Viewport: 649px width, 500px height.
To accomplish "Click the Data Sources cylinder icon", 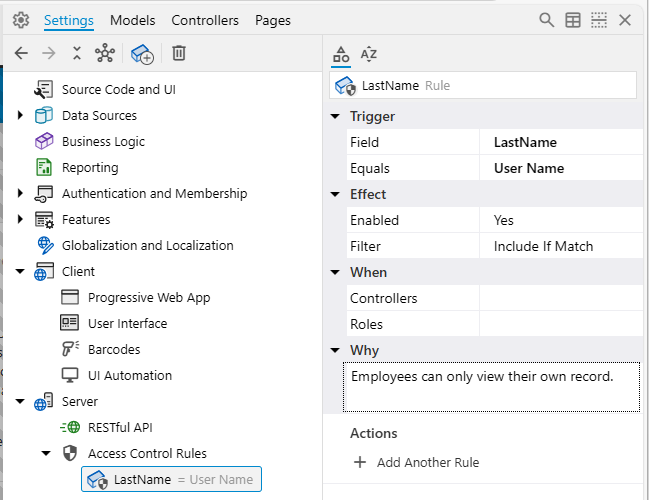I will 43,115.
